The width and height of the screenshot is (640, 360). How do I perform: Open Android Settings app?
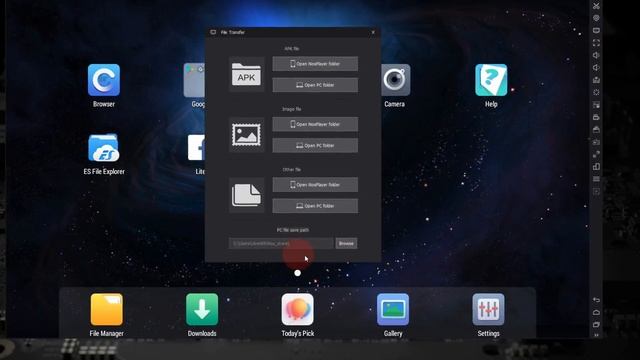pos(489,309)
